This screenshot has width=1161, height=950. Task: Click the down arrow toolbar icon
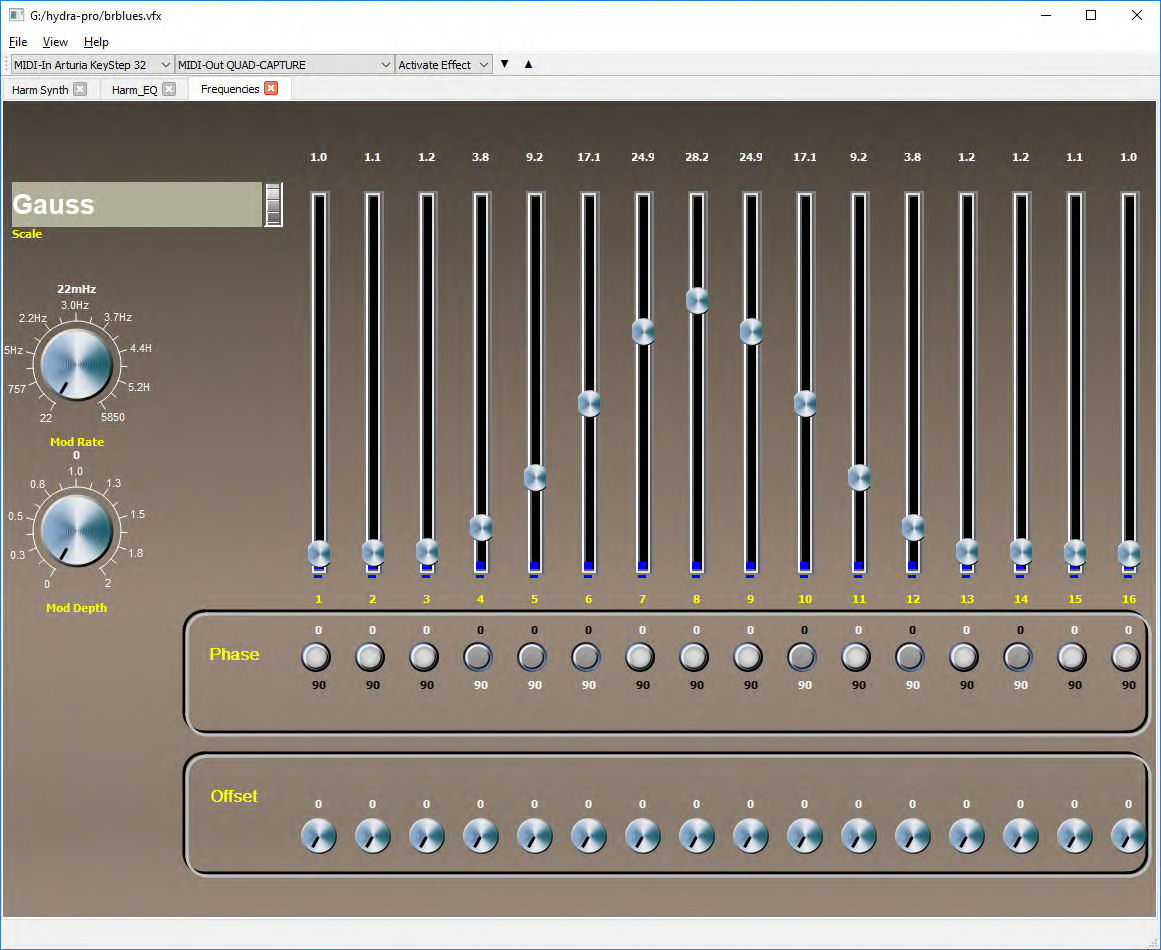(x=504, y=64)
